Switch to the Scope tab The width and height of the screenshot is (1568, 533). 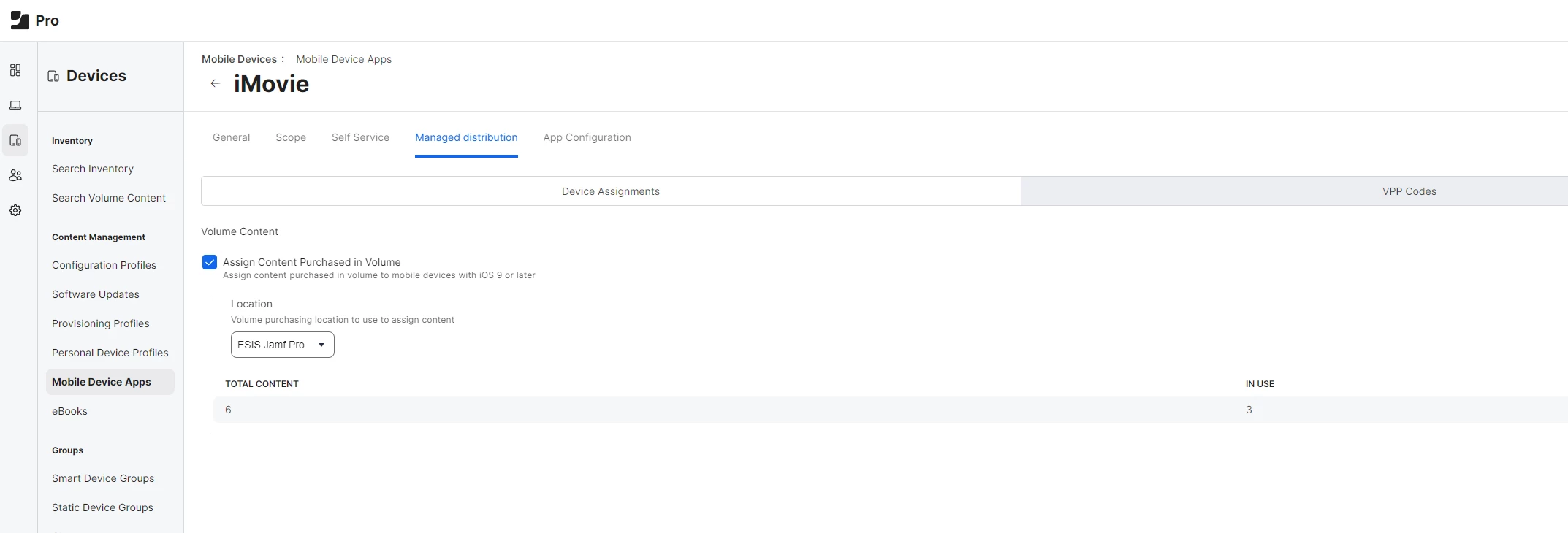[291, 137]
